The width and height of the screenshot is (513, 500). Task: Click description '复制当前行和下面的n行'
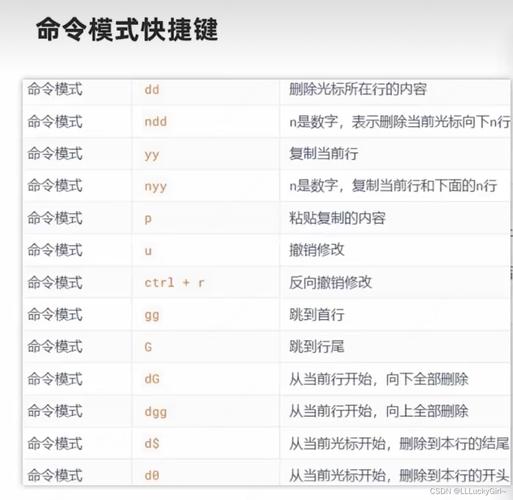424,186
